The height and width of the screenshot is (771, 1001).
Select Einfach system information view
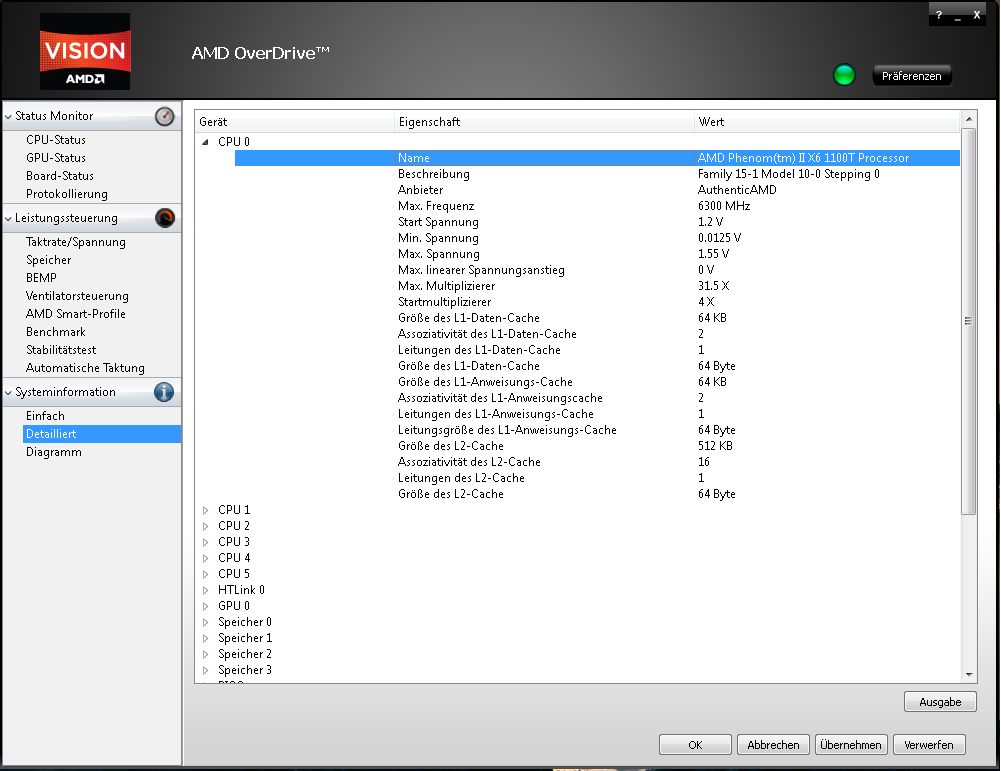click(45, 416)
